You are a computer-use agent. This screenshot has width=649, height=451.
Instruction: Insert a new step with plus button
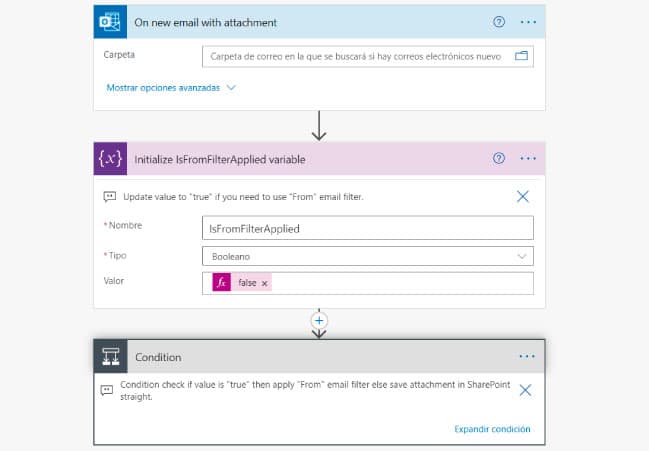coord(320,320)
